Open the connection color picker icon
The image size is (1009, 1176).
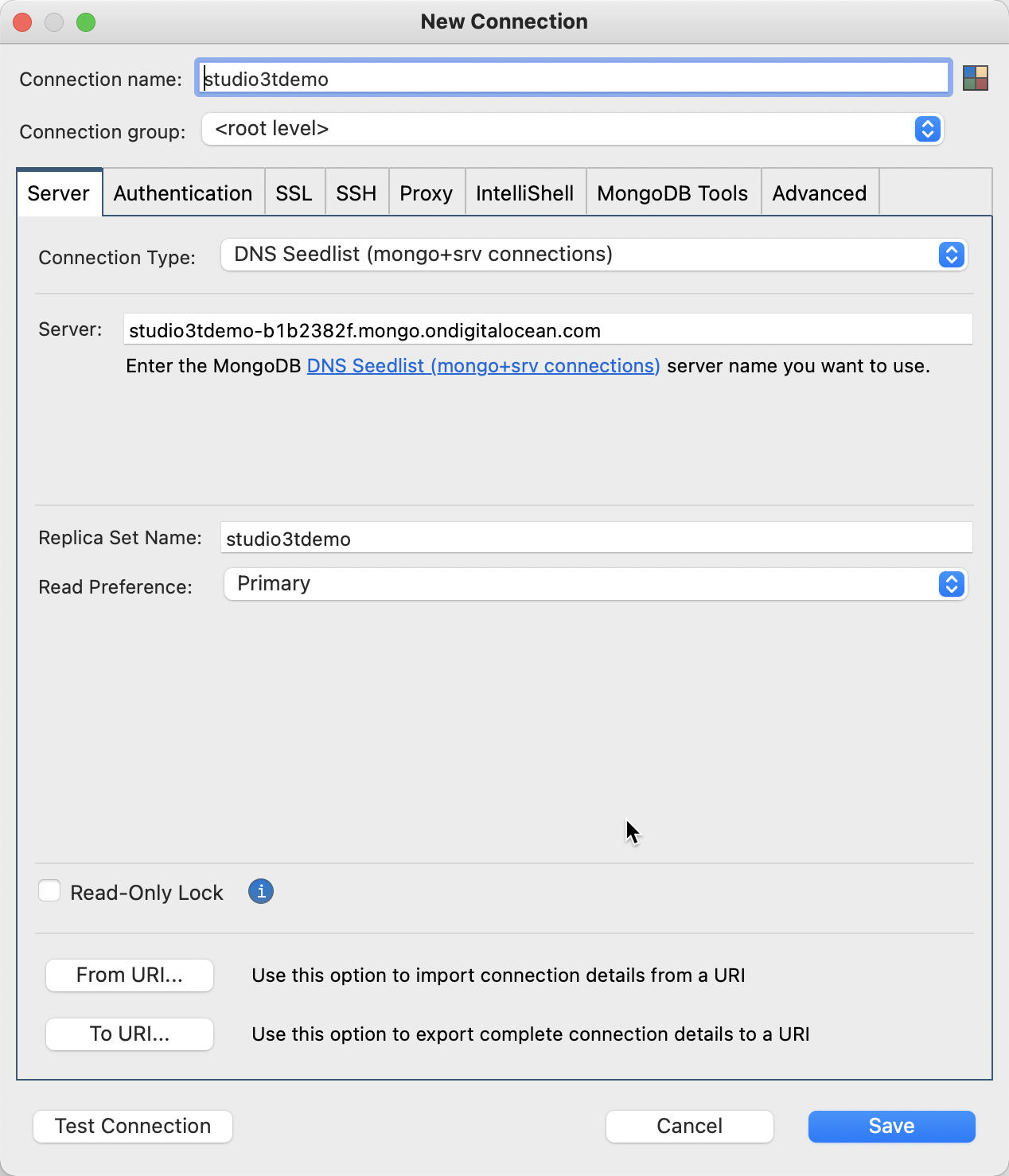point(977,78)
